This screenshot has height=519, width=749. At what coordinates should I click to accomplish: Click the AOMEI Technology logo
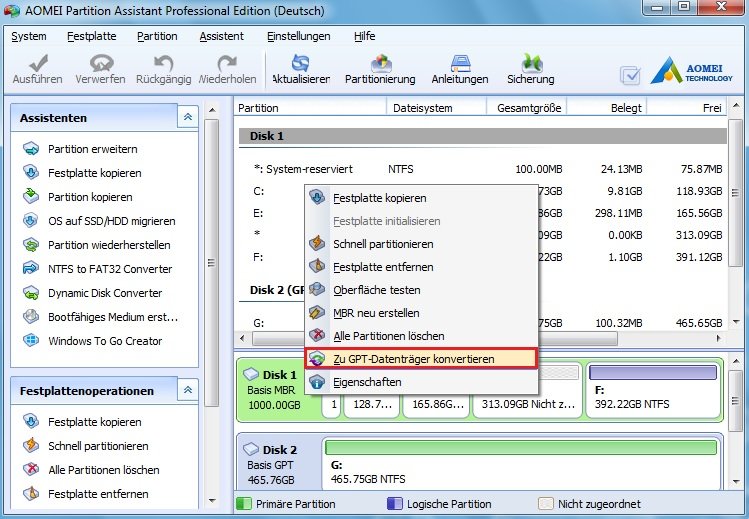click(x=691, y=71)
